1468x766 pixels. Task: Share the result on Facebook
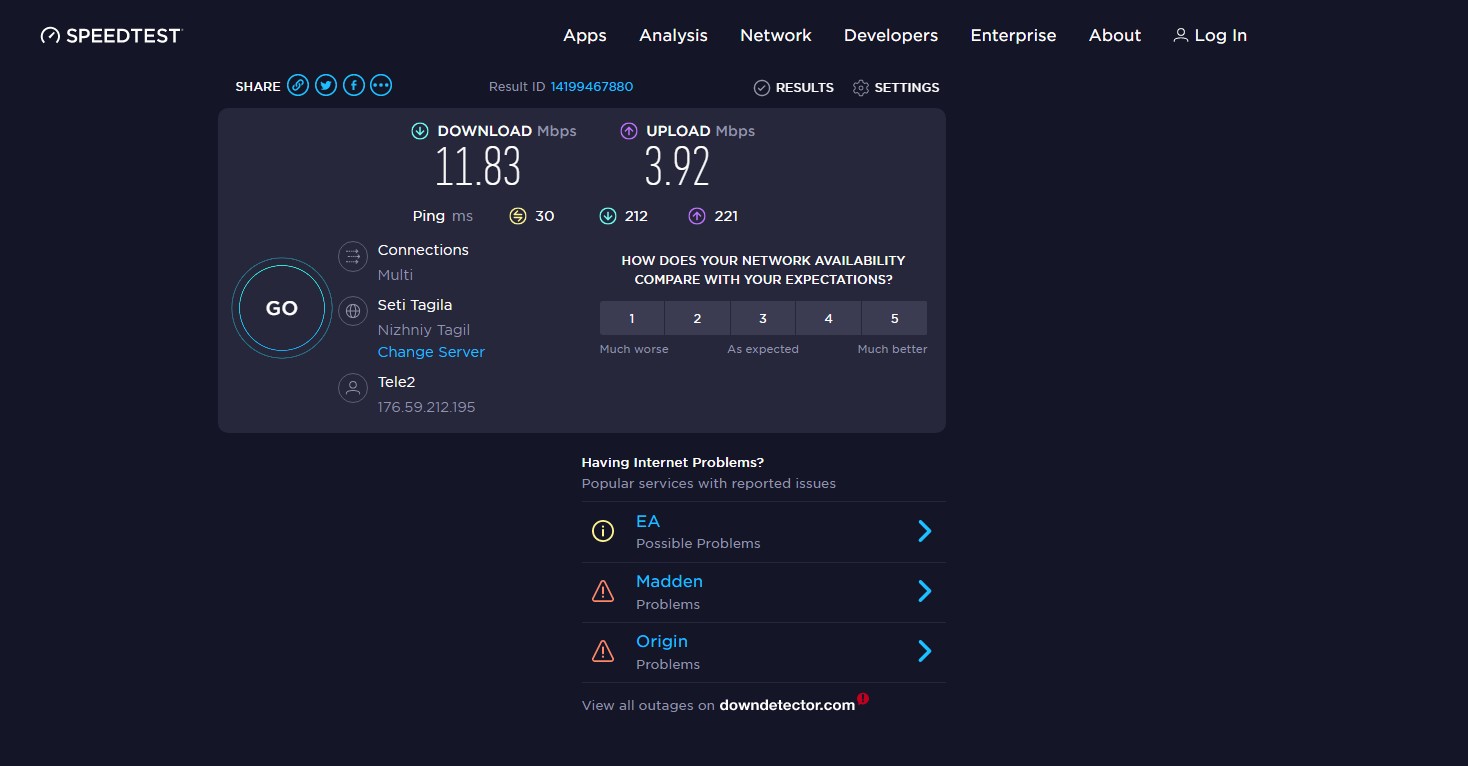(x=354, y=86)
